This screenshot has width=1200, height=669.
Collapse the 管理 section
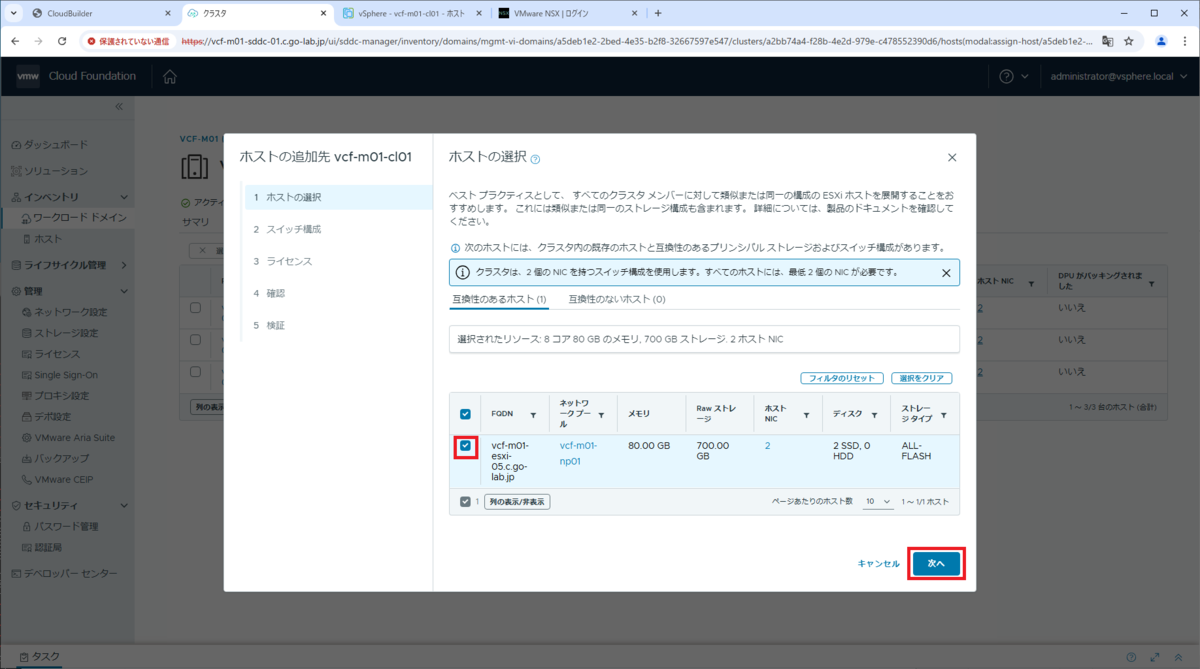tap(124, 291)
